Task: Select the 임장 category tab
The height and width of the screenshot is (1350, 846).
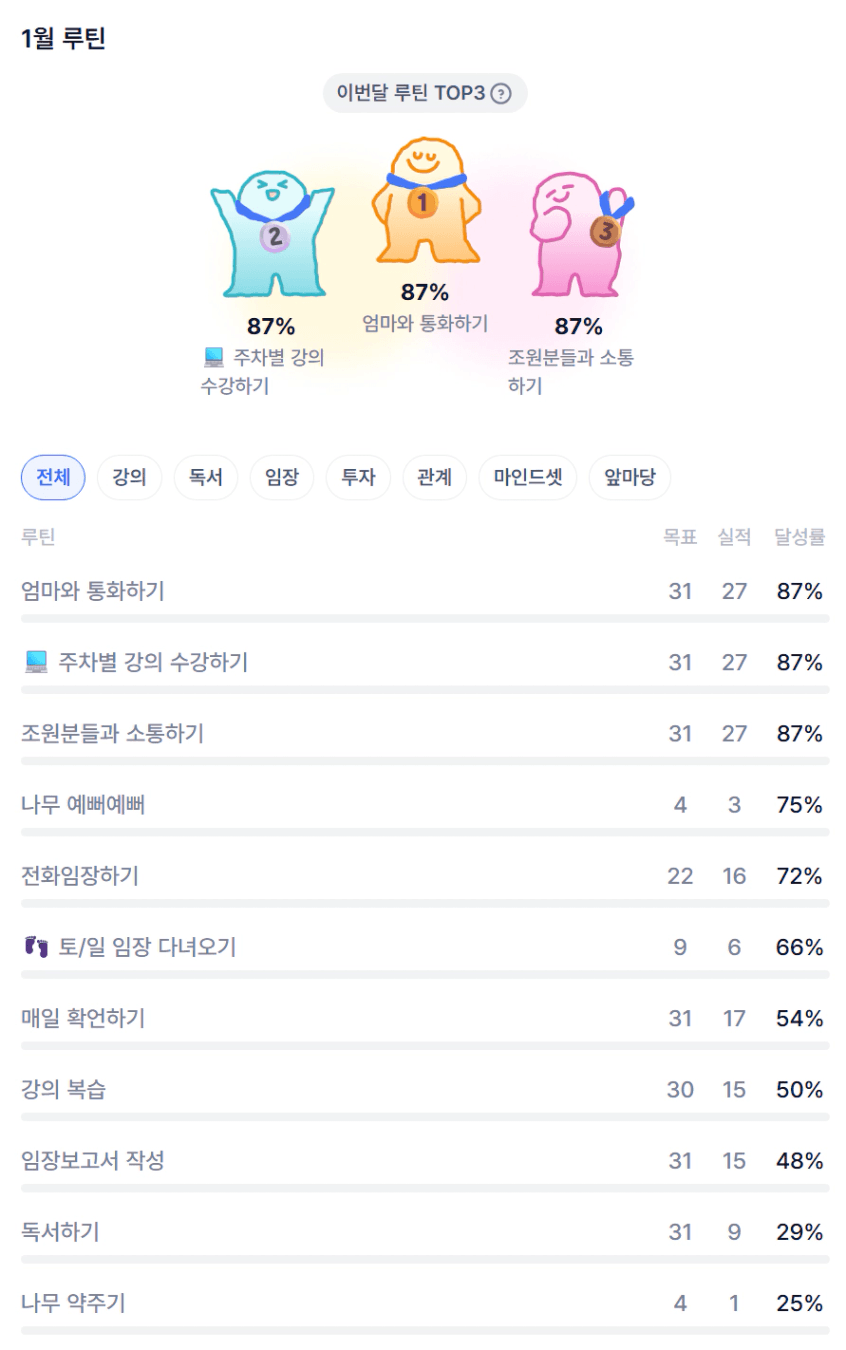Action: (281, 478)
